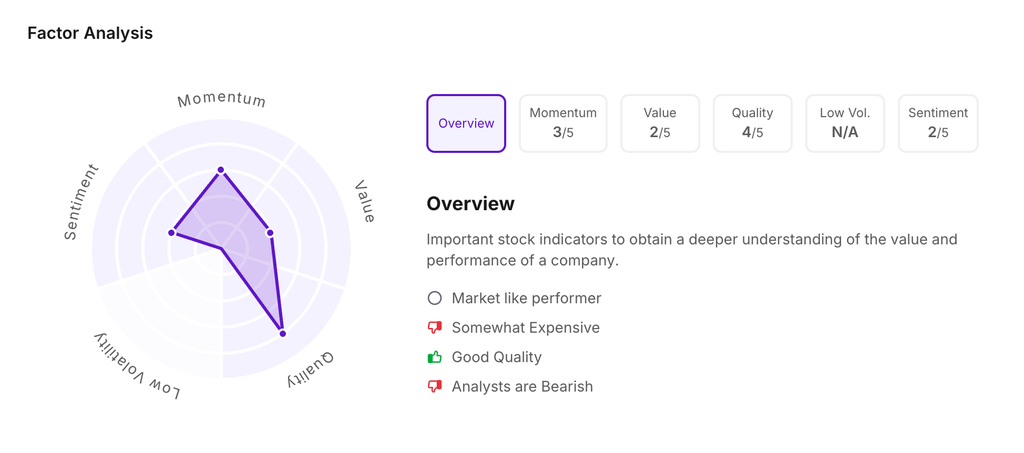Open the Sentiment 2/5 tab

click(x=938, y=123)
